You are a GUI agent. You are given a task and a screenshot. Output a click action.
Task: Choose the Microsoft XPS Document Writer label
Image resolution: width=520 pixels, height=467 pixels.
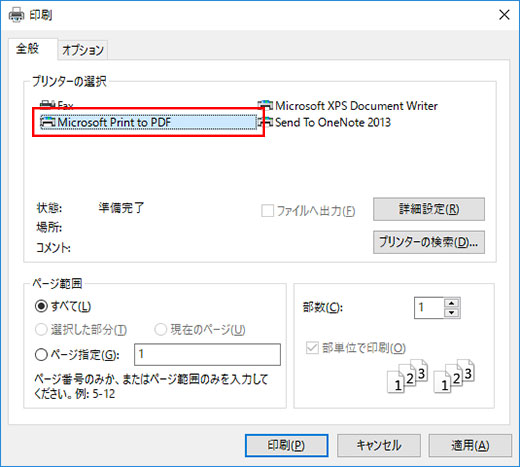[356, 106]
